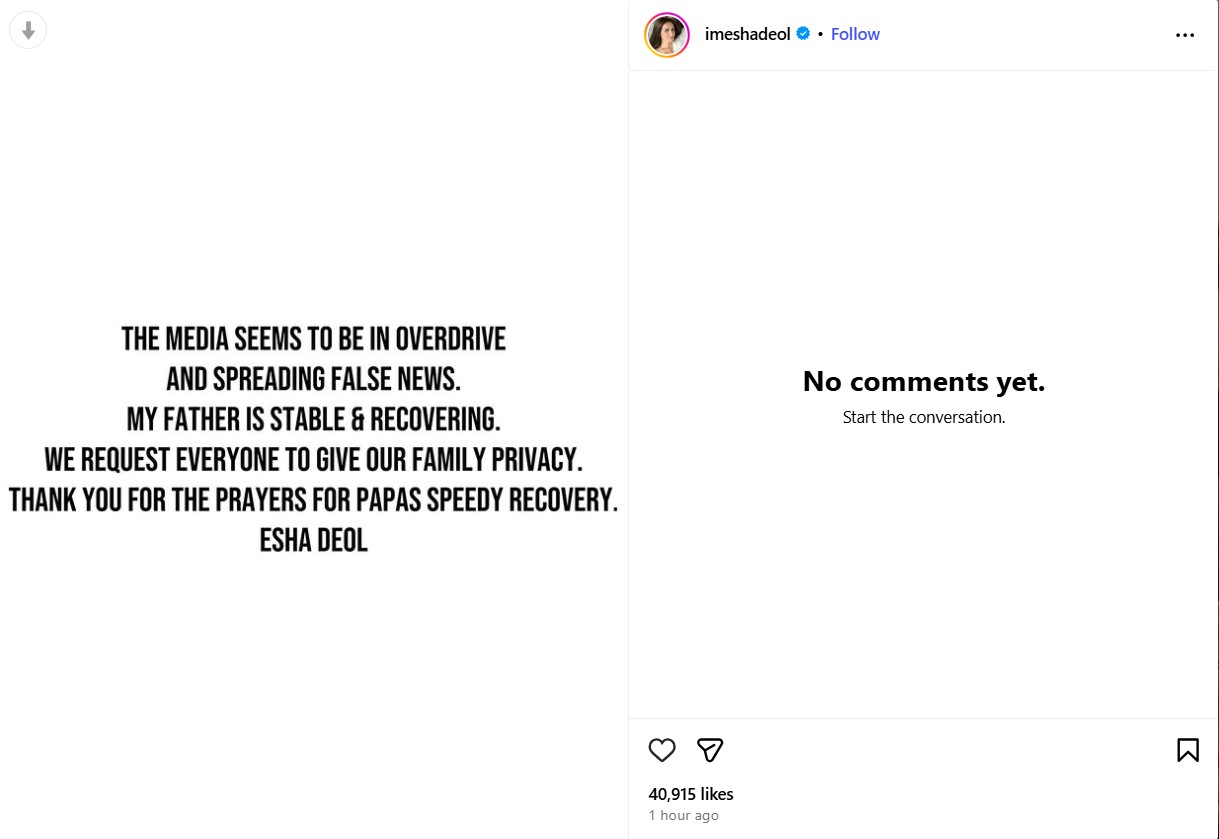Click the "No comments yet." heading
1219x839 pixels.
(924, 381)
